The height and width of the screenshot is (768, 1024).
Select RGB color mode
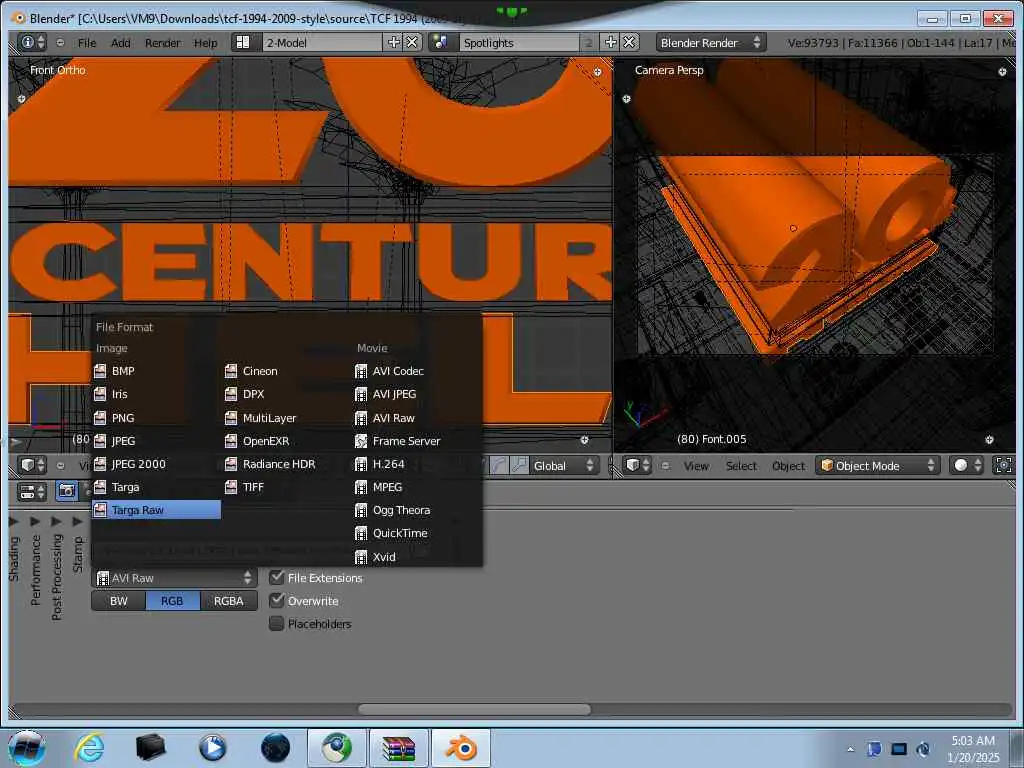pyautogui.click(x=172, y=601)
